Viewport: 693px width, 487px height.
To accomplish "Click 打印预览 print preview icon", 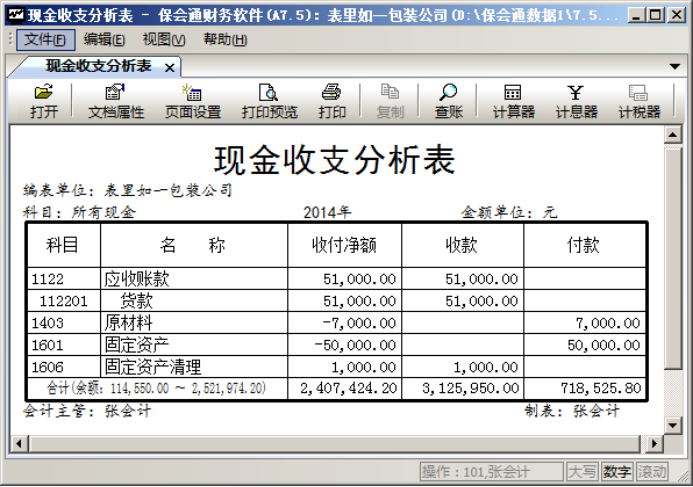I will [269, 101].
